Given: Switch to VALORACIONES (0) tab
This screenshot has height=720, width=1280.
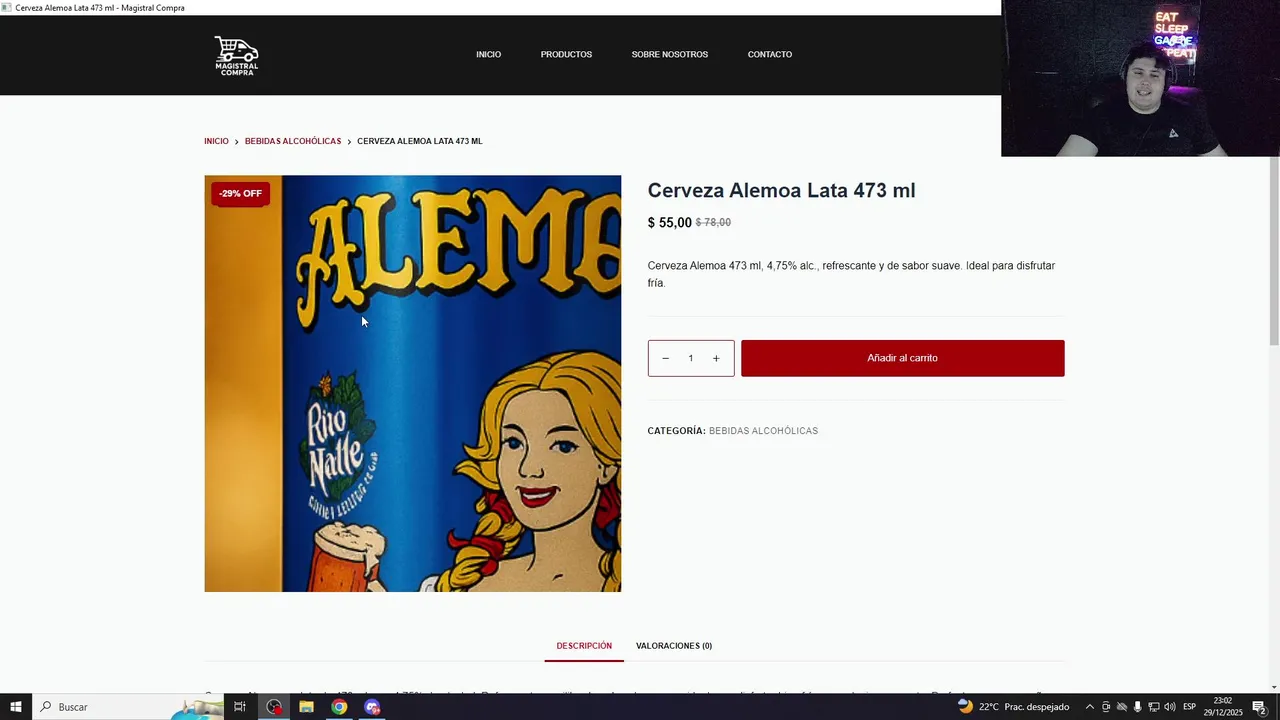Looking at the screenshot, I should [674, 646].
